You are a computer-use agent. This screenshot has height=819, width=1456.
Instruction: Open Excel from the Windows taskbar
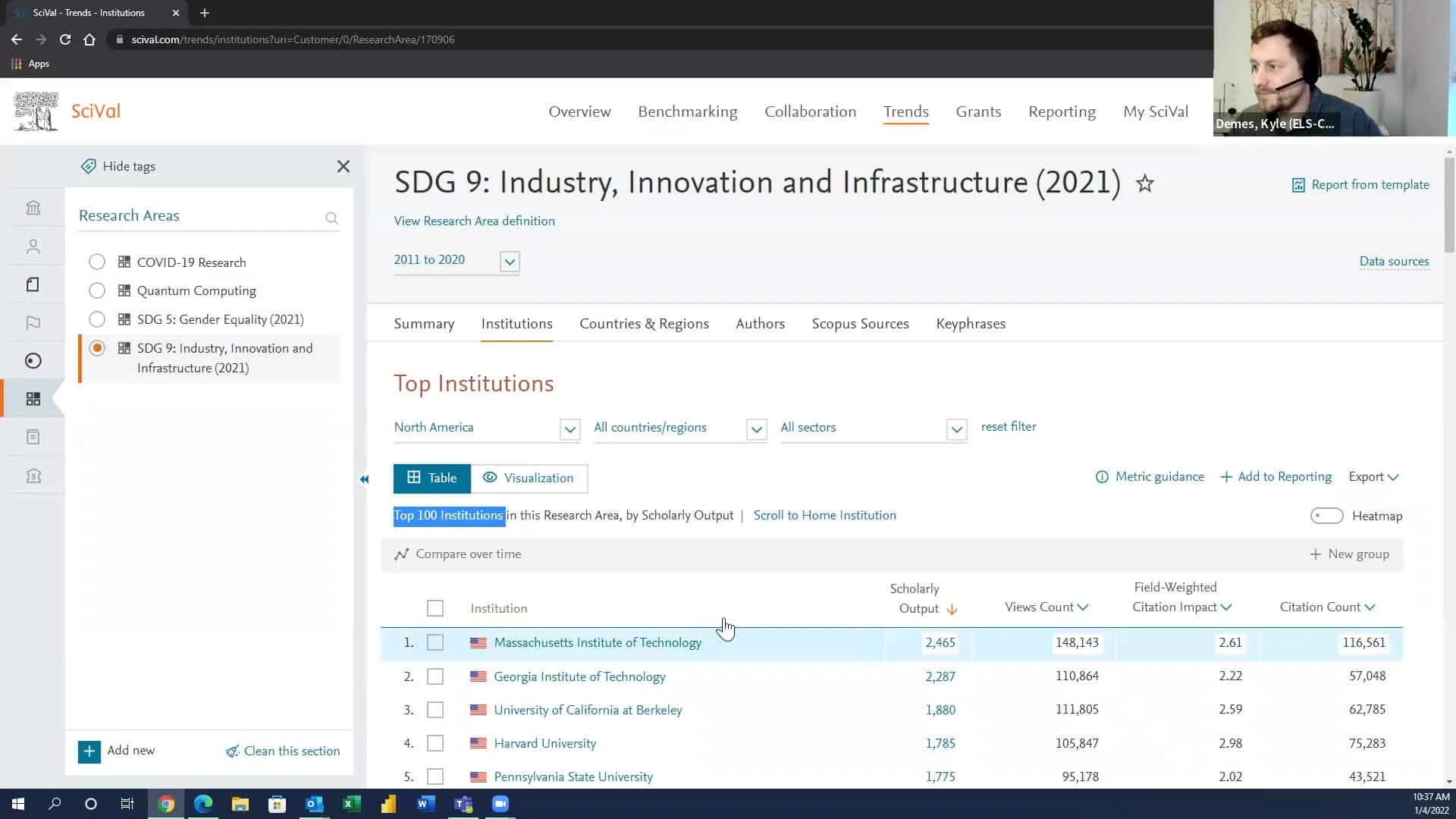click(x=351, y=804)
